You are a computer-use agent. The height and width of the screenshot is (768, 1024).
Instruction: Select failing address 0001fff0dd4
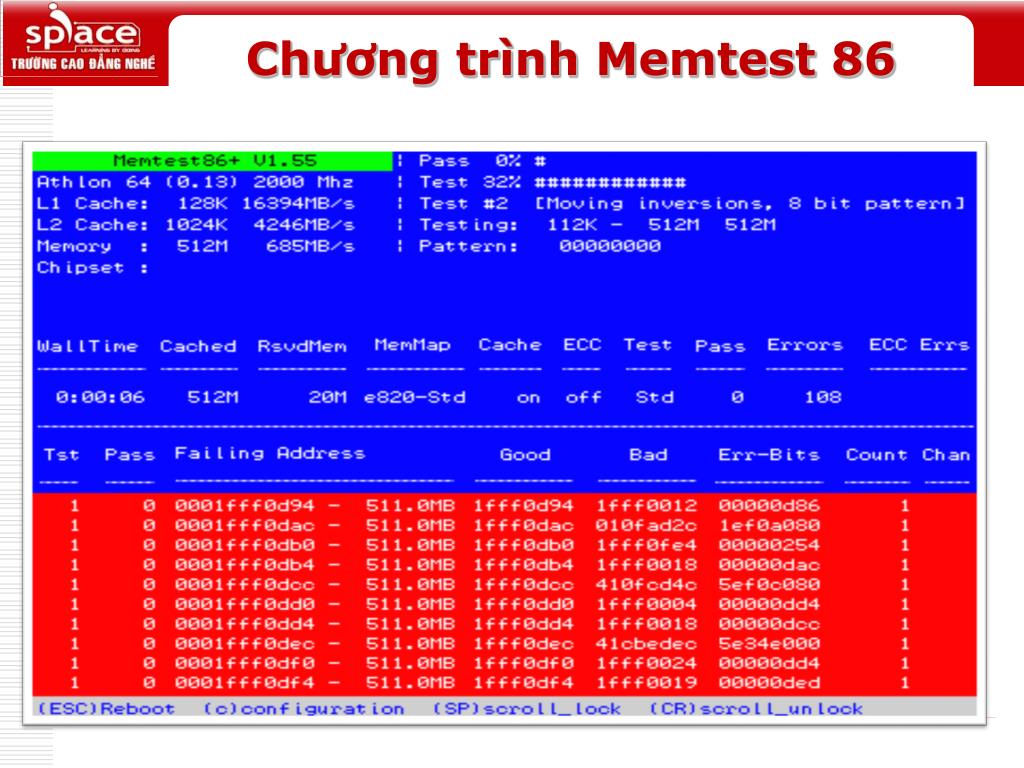pyautogui.click(x=244, y=624)
